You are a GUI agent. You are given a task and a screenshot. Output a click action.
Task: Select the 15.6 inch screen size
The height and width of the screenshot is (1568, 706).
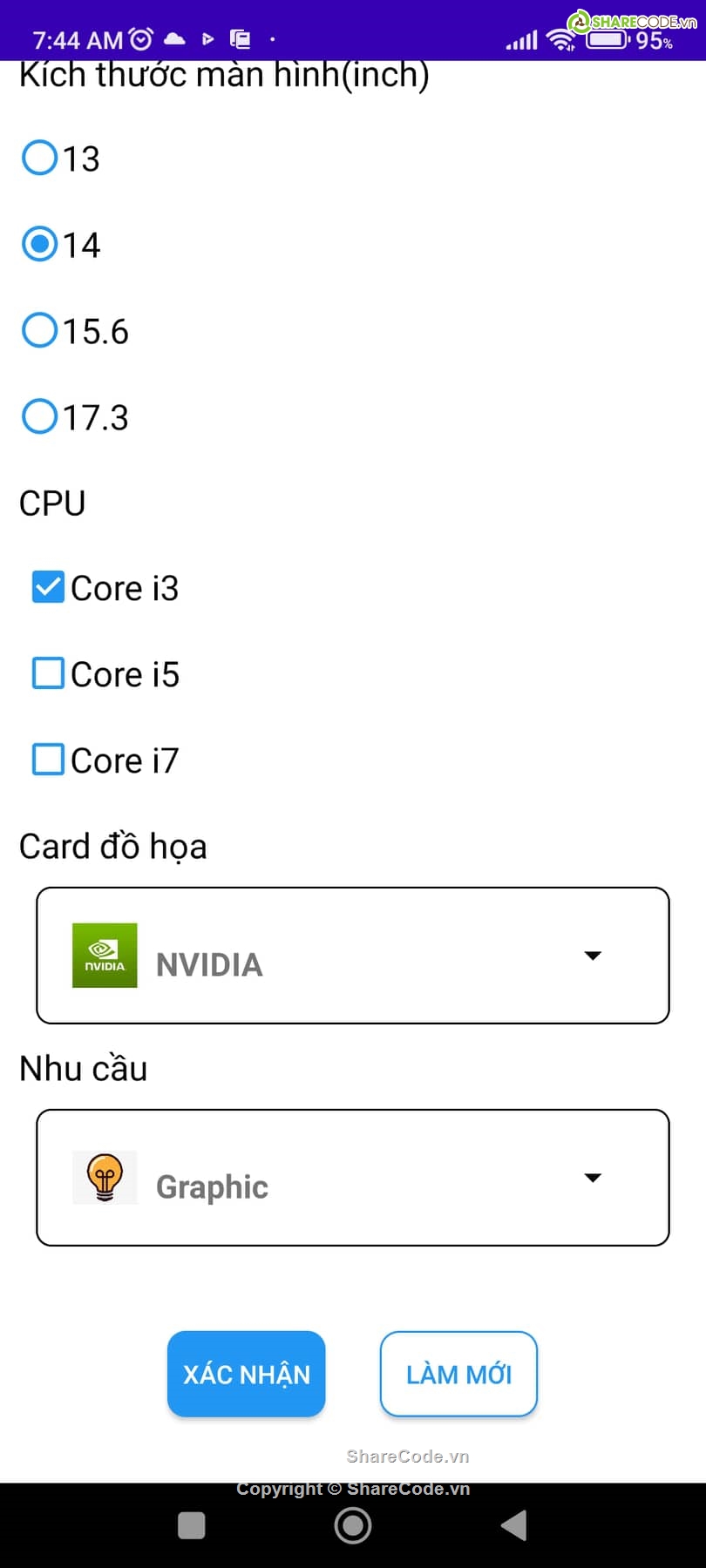[40, 331]
